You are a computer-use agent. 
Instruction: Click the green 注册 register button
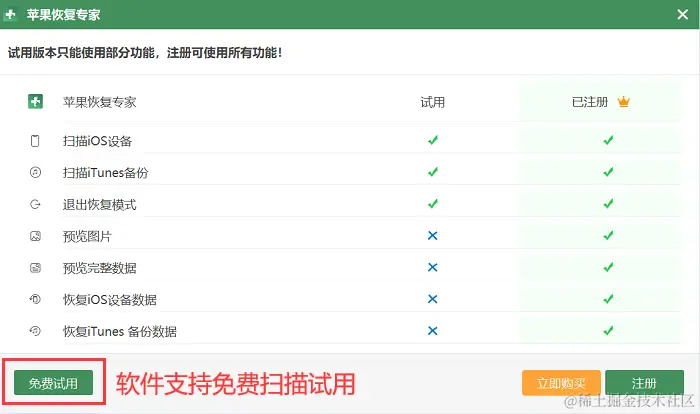[644, 383]
